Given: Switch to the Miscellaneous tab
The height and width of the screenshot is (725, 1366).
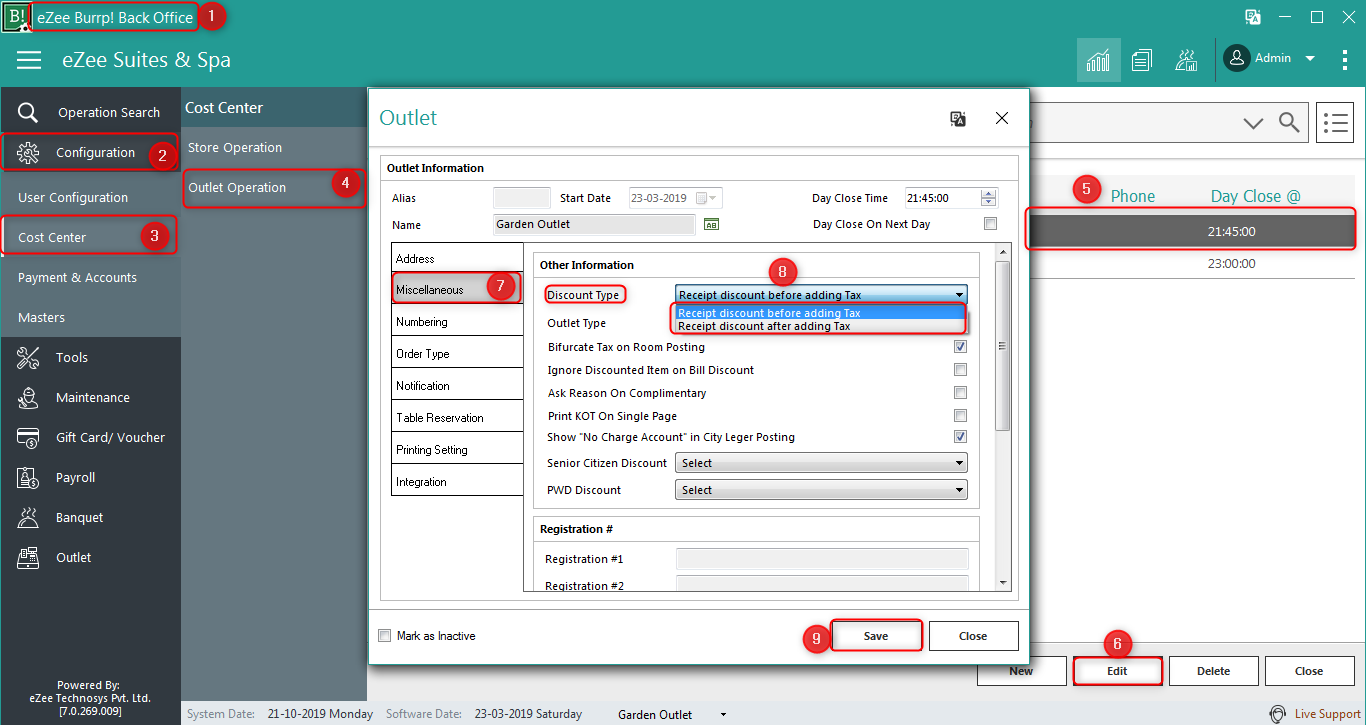Looking at the screenshot, I should coord(457,290).
